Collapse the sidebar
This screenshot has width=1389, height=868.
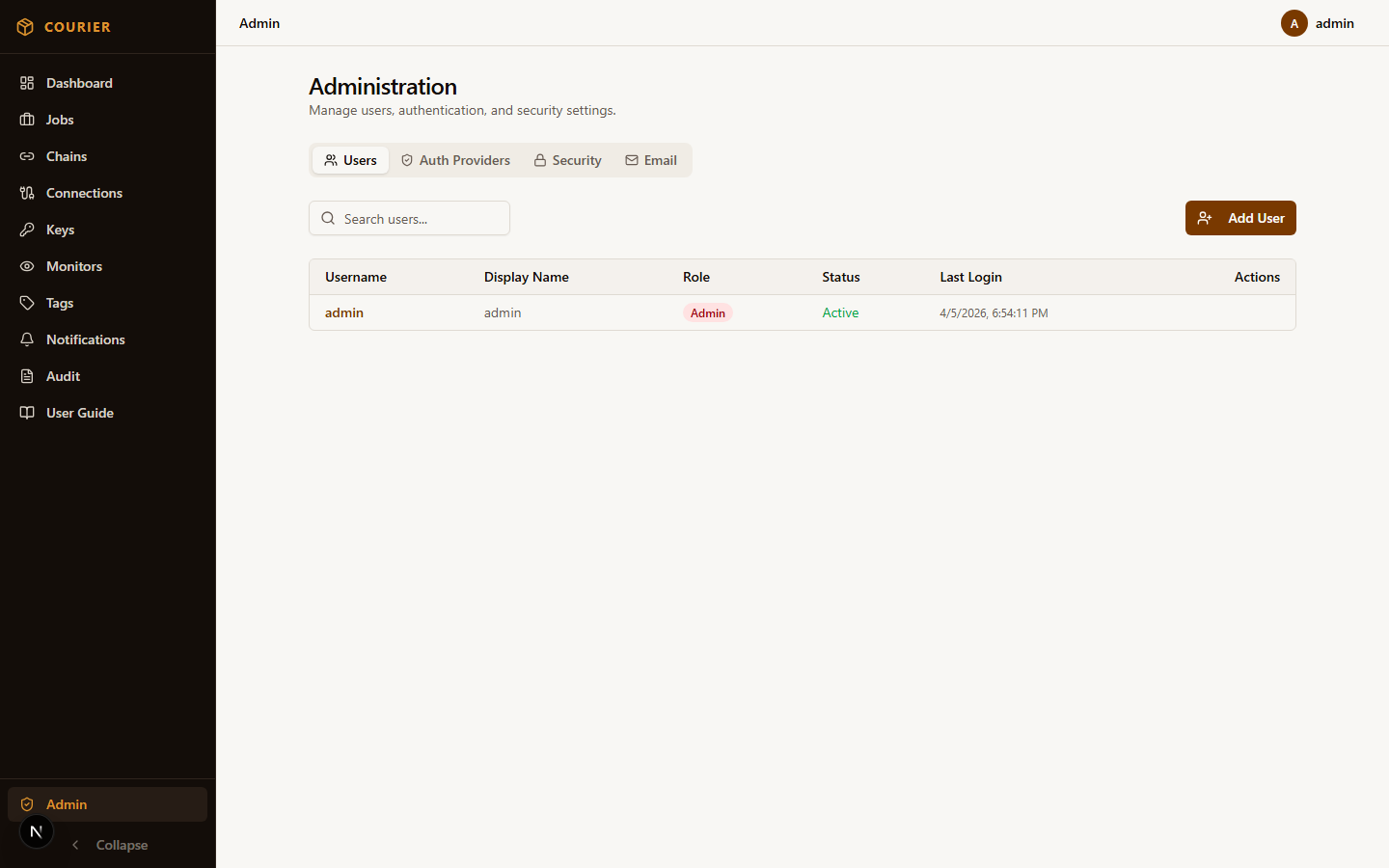(110, 845)
